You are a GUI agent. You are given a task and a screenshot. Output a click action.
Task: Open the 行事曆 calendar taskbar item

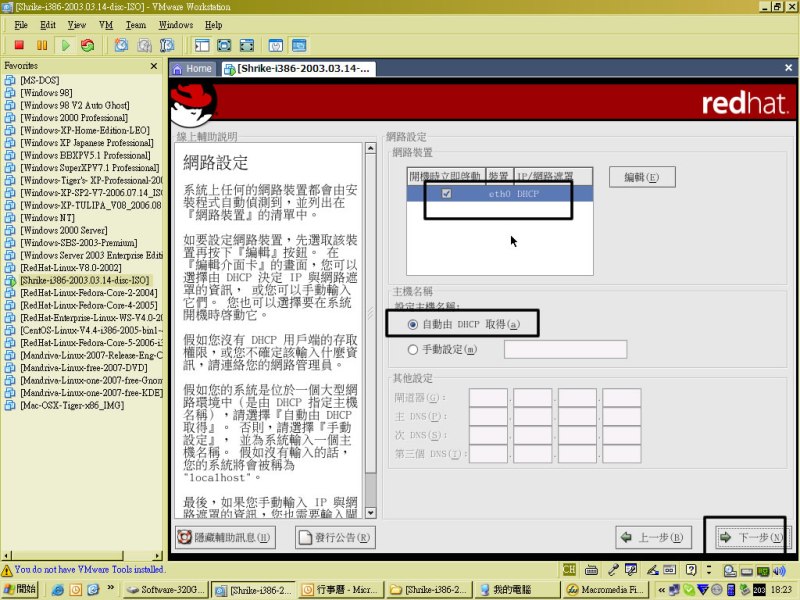click(340, 590)
